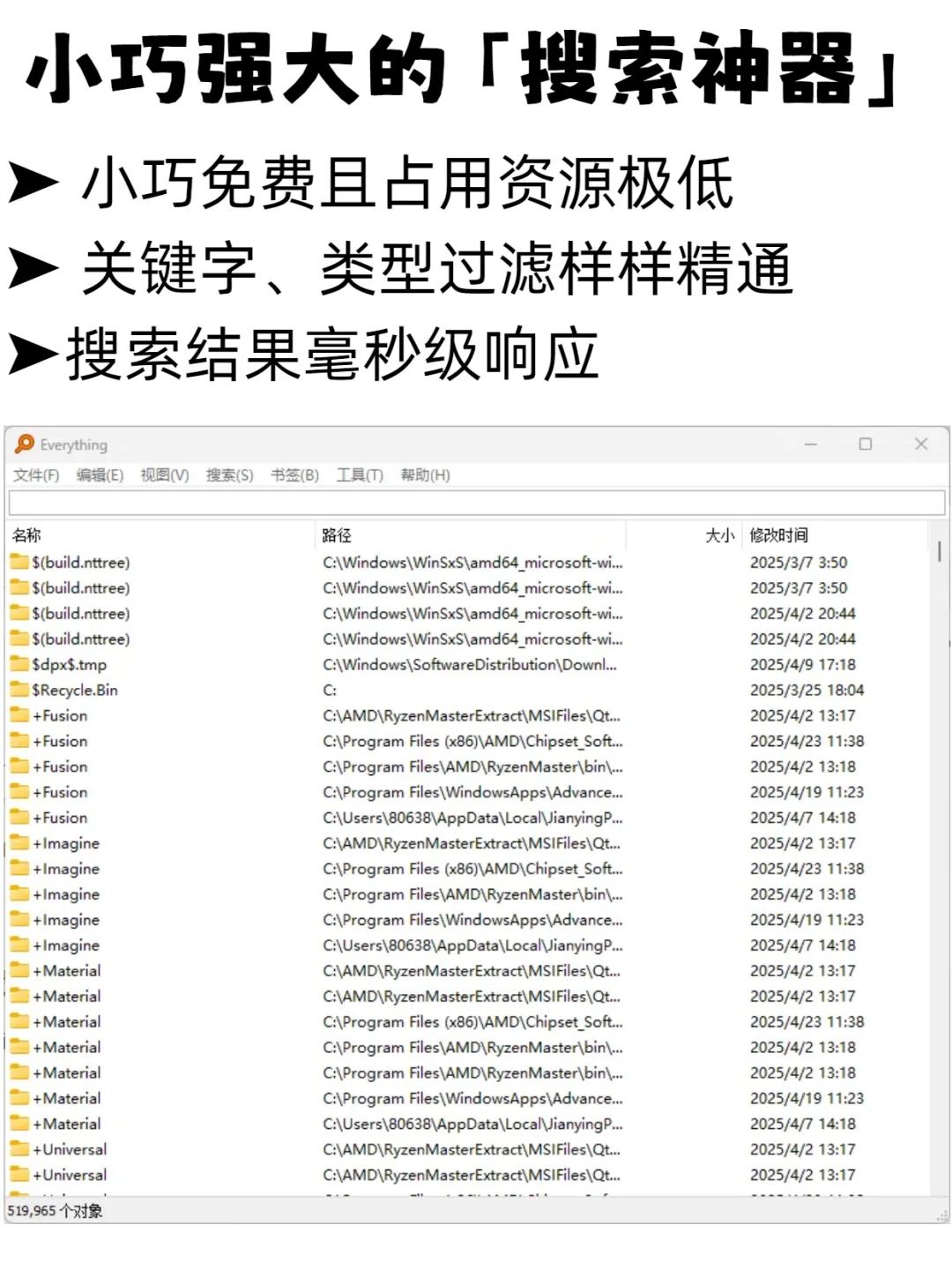This screenshot has height=1270, width=952.
Task: Click inside the search input box
Action: [x=476, y=502]
